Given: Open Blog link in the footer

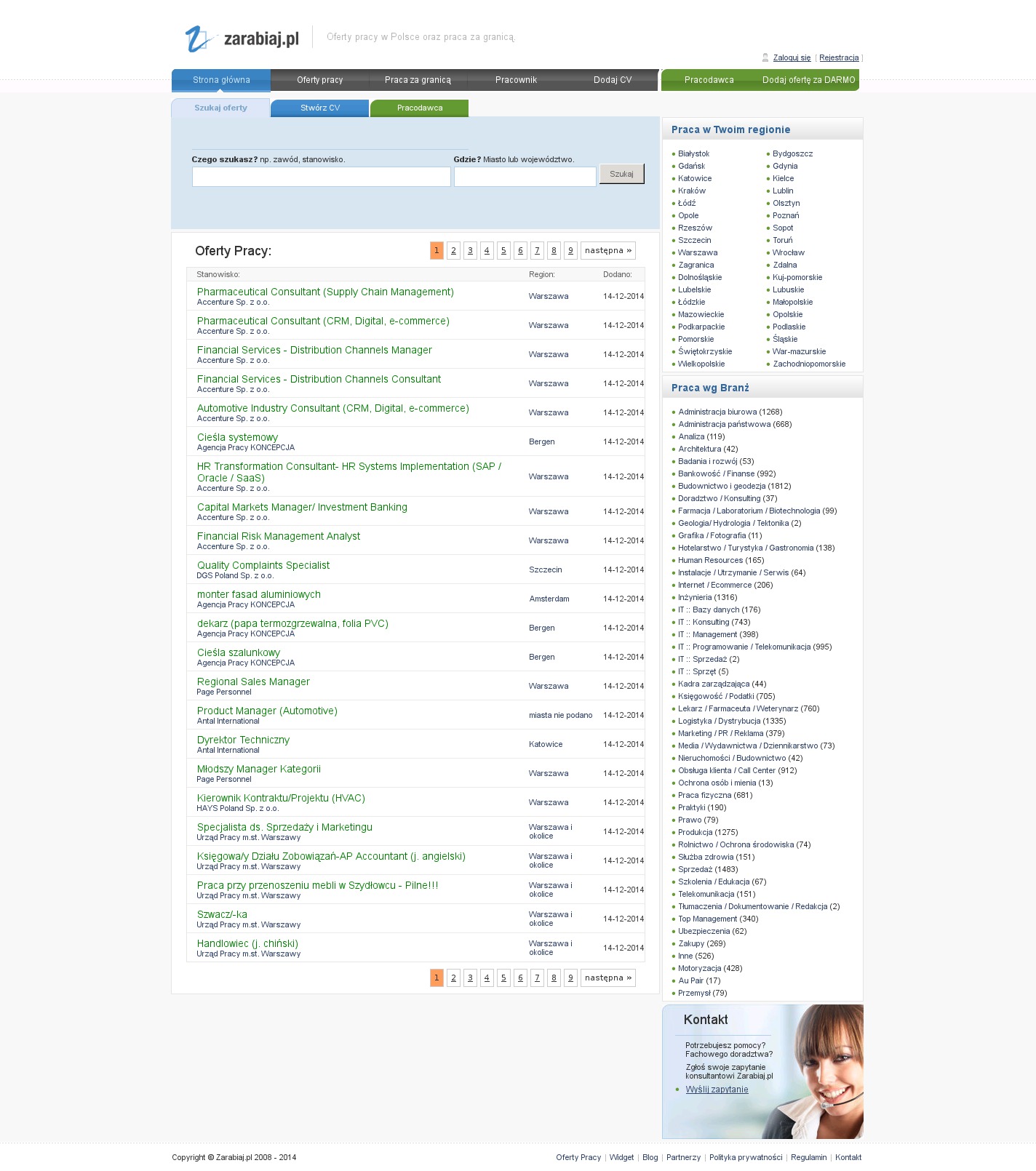Looking at the screenshot, I should pyautogui.click(x=650, y=1158).
